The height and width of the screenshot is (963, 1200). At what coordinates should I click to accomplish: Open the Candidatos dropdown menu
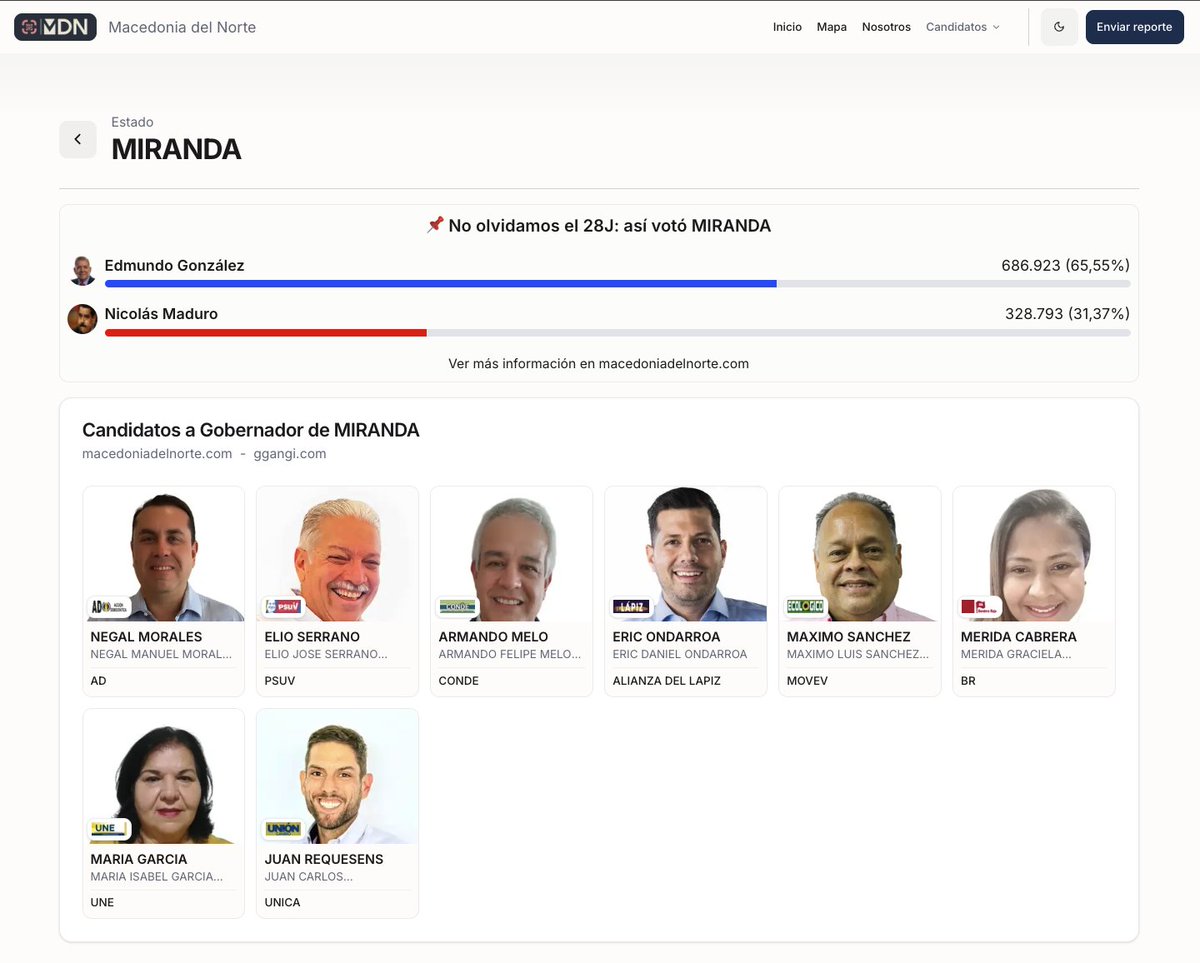(x=962, y=27)
